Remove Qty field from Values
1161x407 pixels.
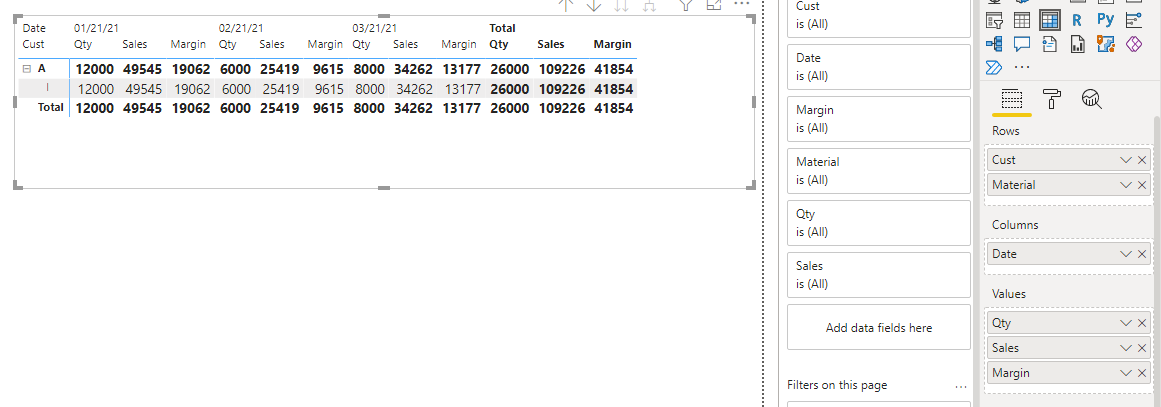coord(1142,323)
